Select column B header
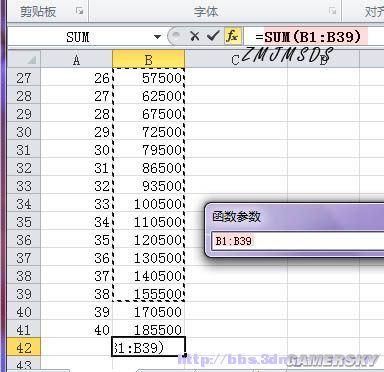Image resolution: width=384 pixels, height=372 pixels. [x=149, y=59]
